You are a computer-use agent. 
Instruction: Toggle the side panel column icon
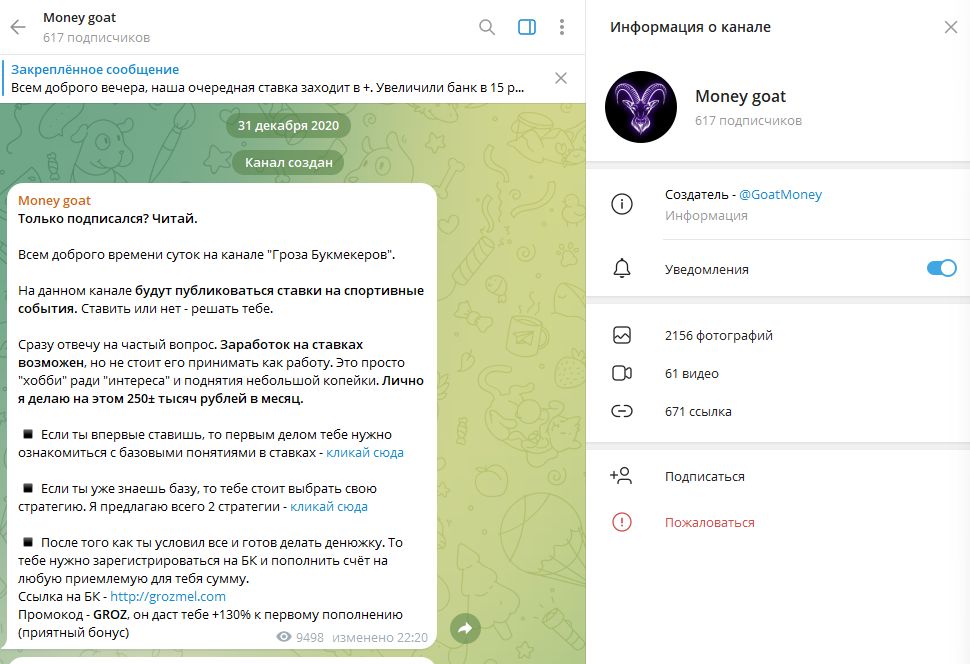point(526,27)
